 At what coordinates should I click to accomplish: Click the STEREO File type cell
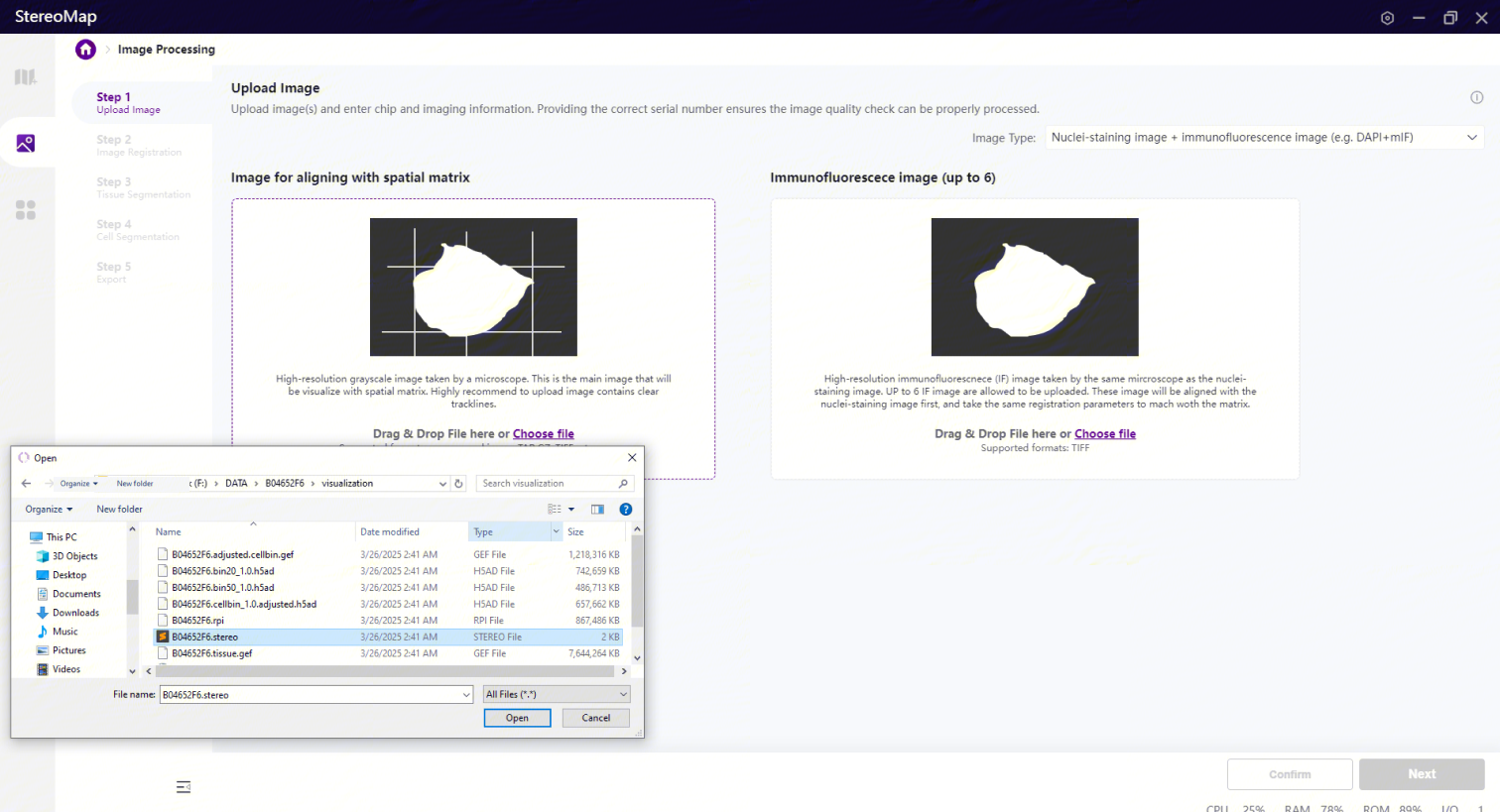[x=498, y=637]
